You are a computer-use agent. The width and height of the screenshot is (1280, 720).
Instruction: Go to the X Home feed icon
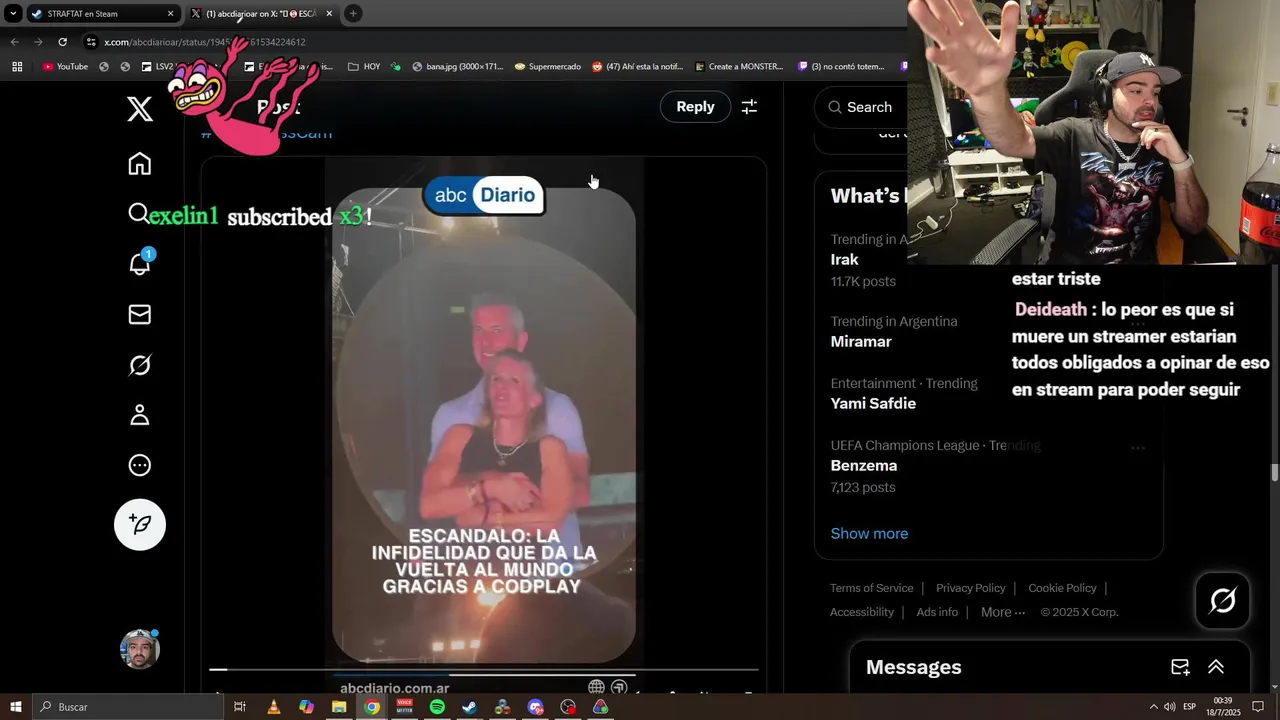pos(140,164)
